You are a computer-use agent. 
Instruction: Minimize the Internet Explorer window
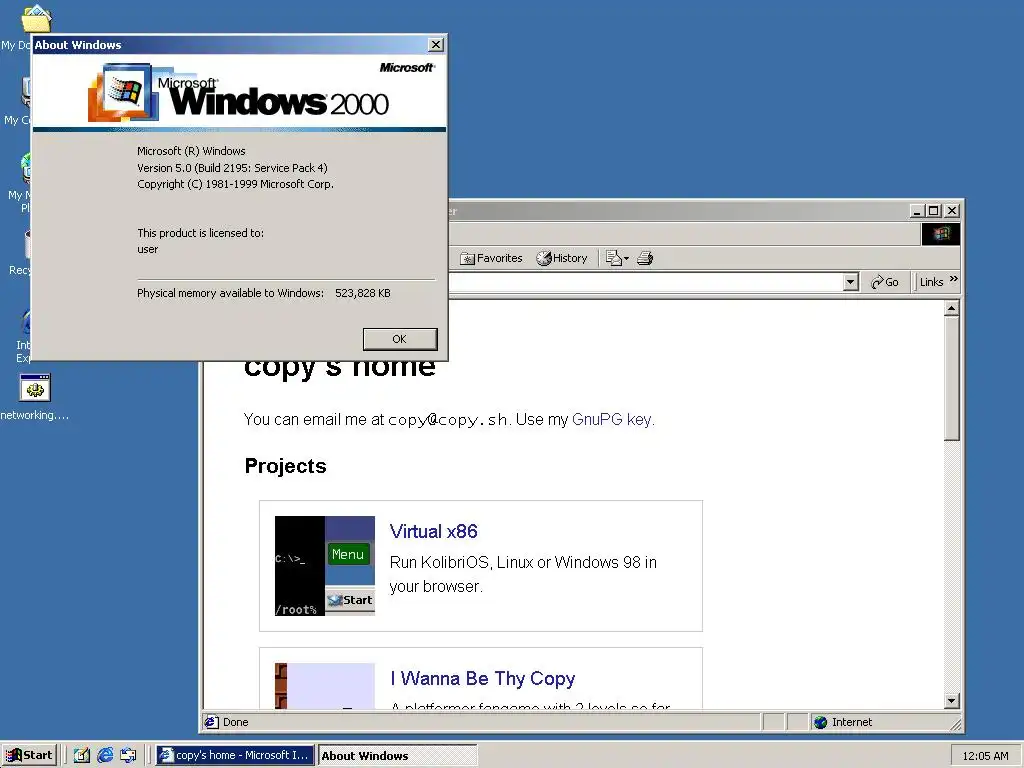(x=918, y=210)
